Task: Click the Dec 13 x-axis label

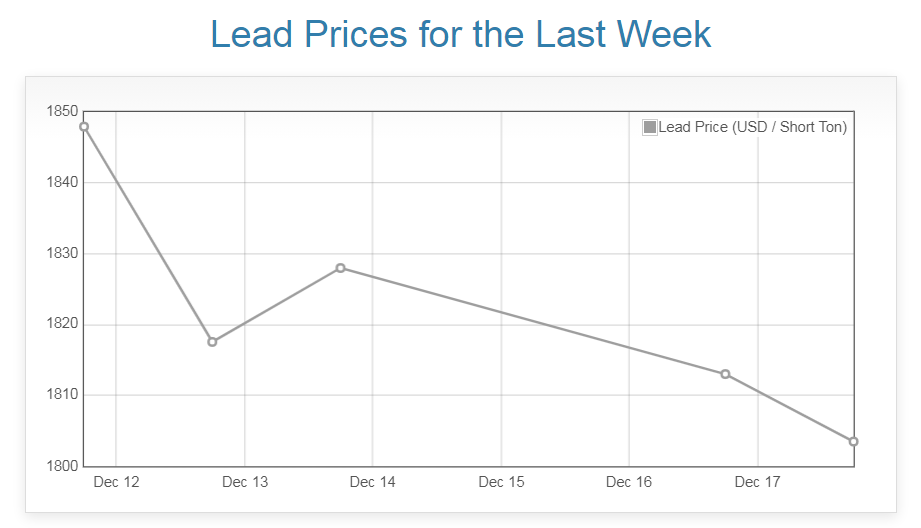Action: (x=245, y=482)
